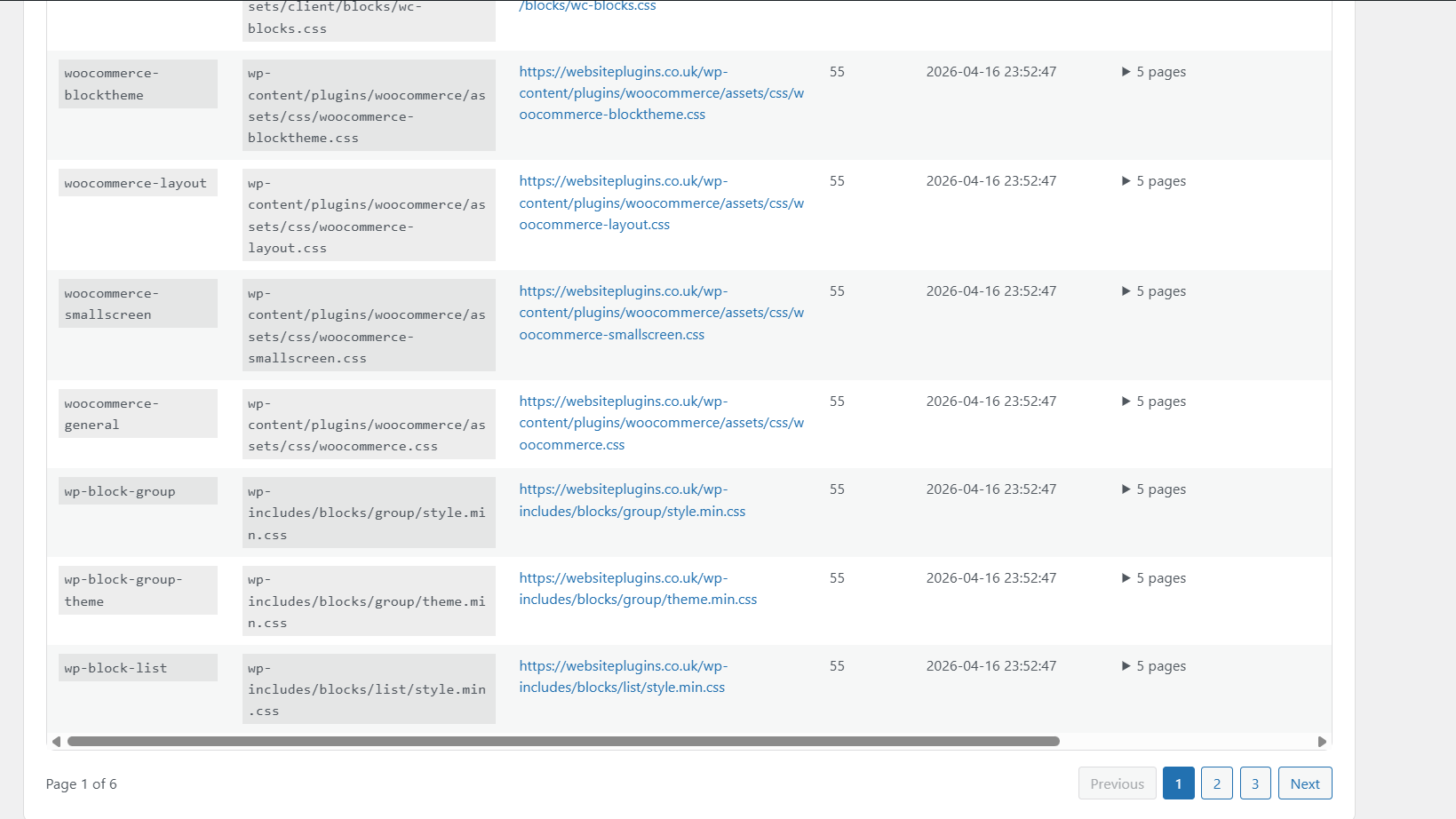The height and width of the screenshot is (819, 1456).
Task: Open the group/style.min.css link
Action: click(x=632, y=500)
